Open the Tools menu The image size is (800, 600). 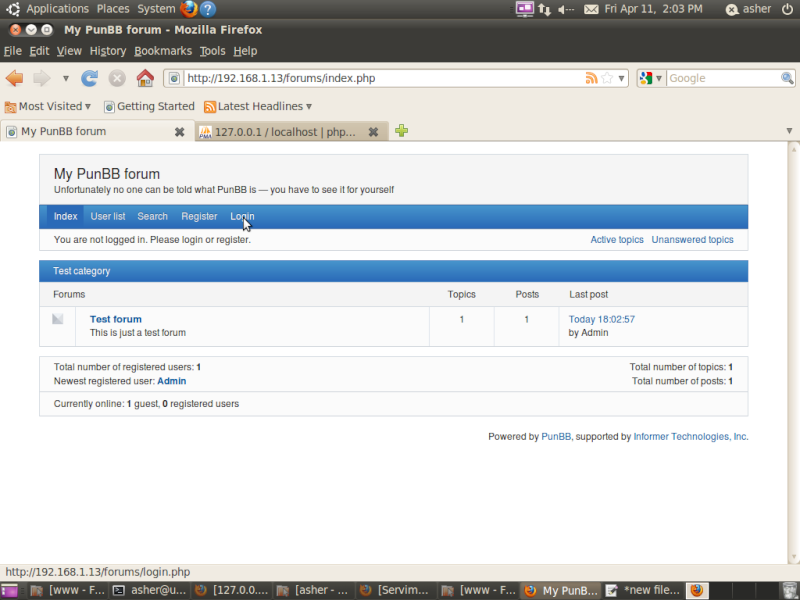pyautogui.click(x=212, y=51)
